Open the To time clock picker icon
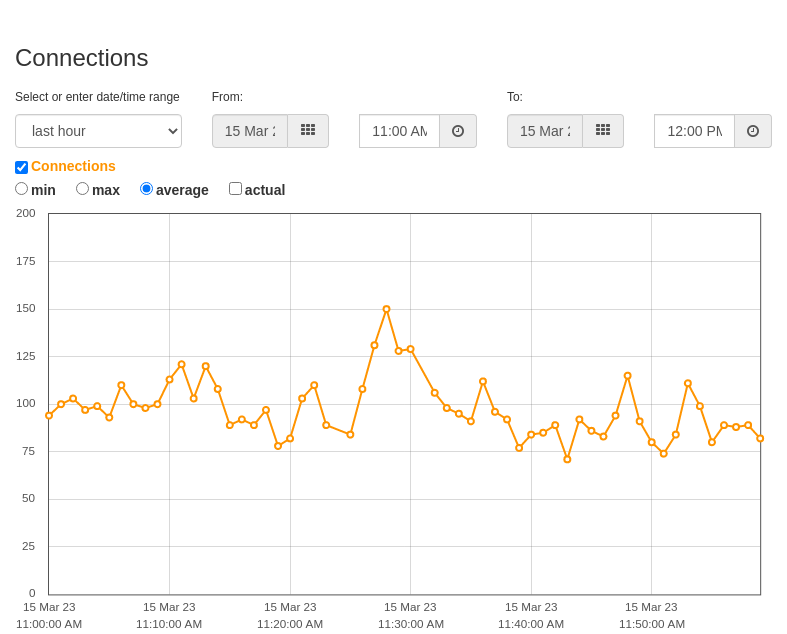Screen dimensions: 787x634 753,131
